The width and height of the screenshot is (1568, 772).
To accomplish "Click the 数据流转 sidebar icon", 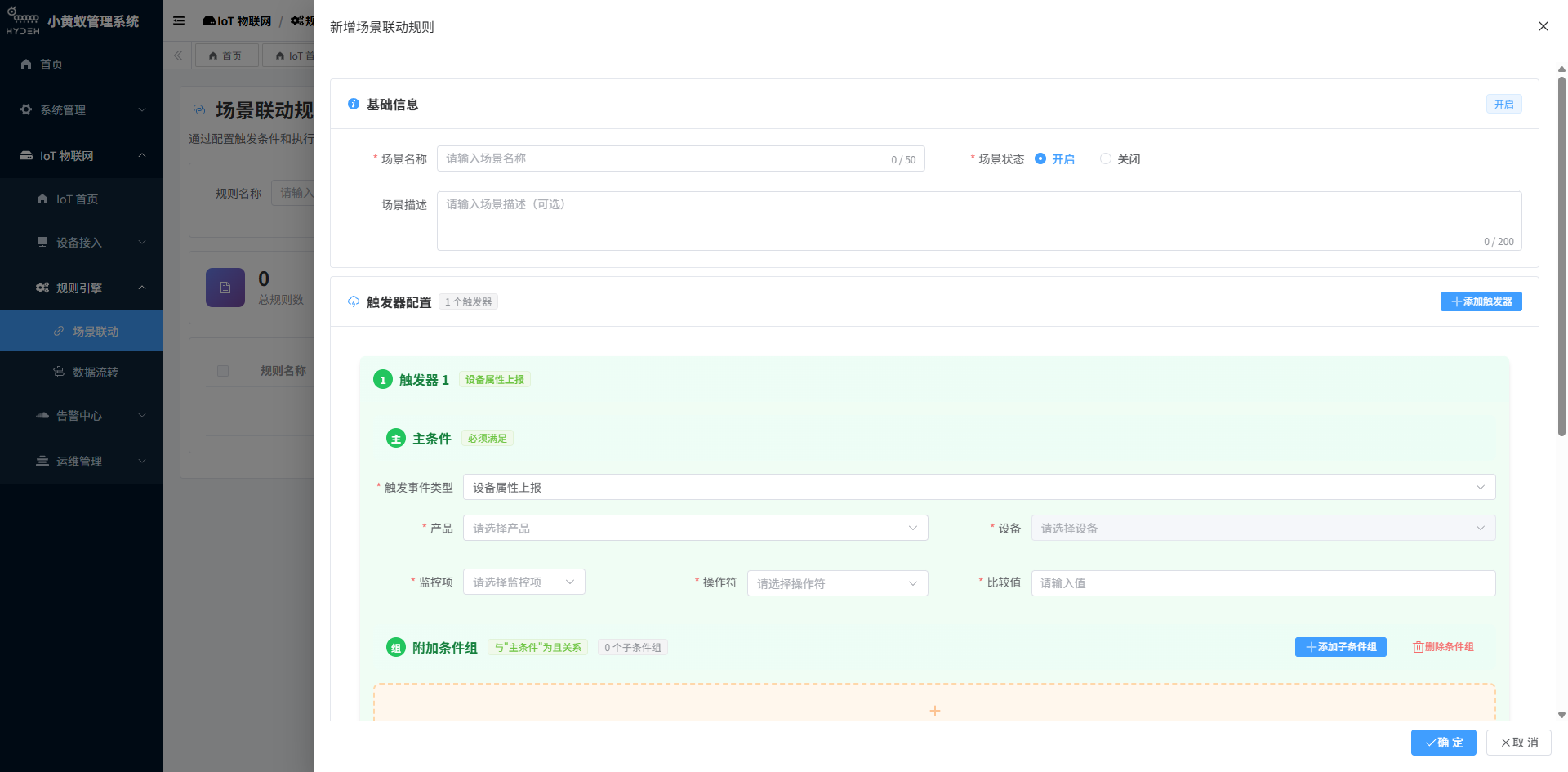I will (x=59, y=372).
